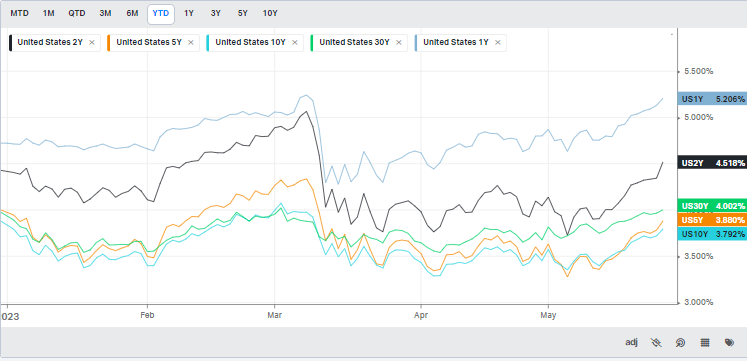Remove United States 30Y series
This screenshot has height=361, width=747.
[399, 42]
